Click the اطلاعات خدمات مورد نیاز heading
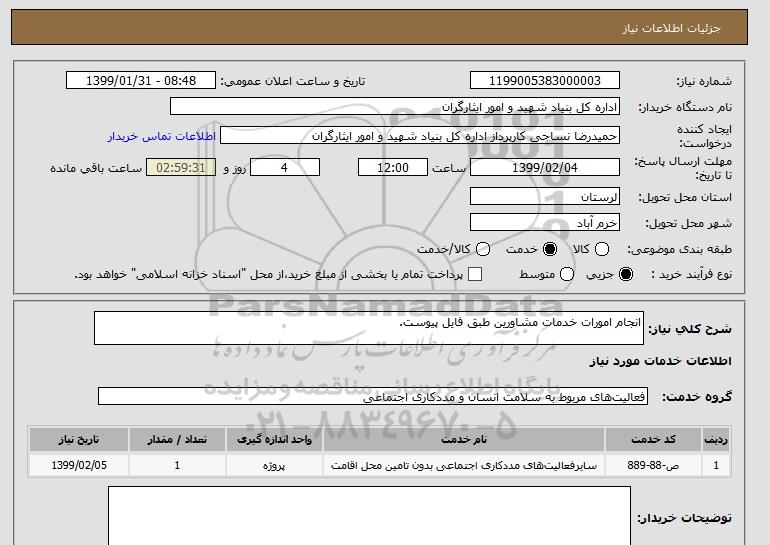Image resolution: width=770 pixels, height=545 pixels. pos(660,361)
